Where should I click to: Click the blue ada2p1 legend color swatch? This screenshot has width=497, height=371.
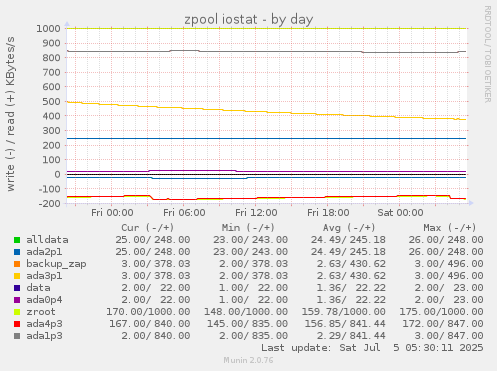pyautogui.click(x=17, y=252)
